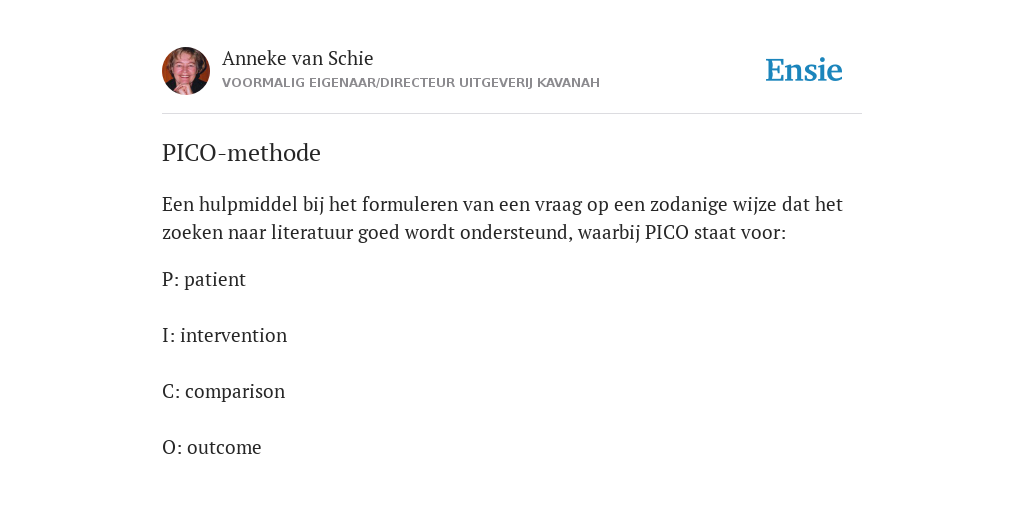Click the subtitle Voormalig eigenaar/directeur Uitgeverij Kavanah
This screenshot has height=512, width=1024.
[x=411, y=83]
